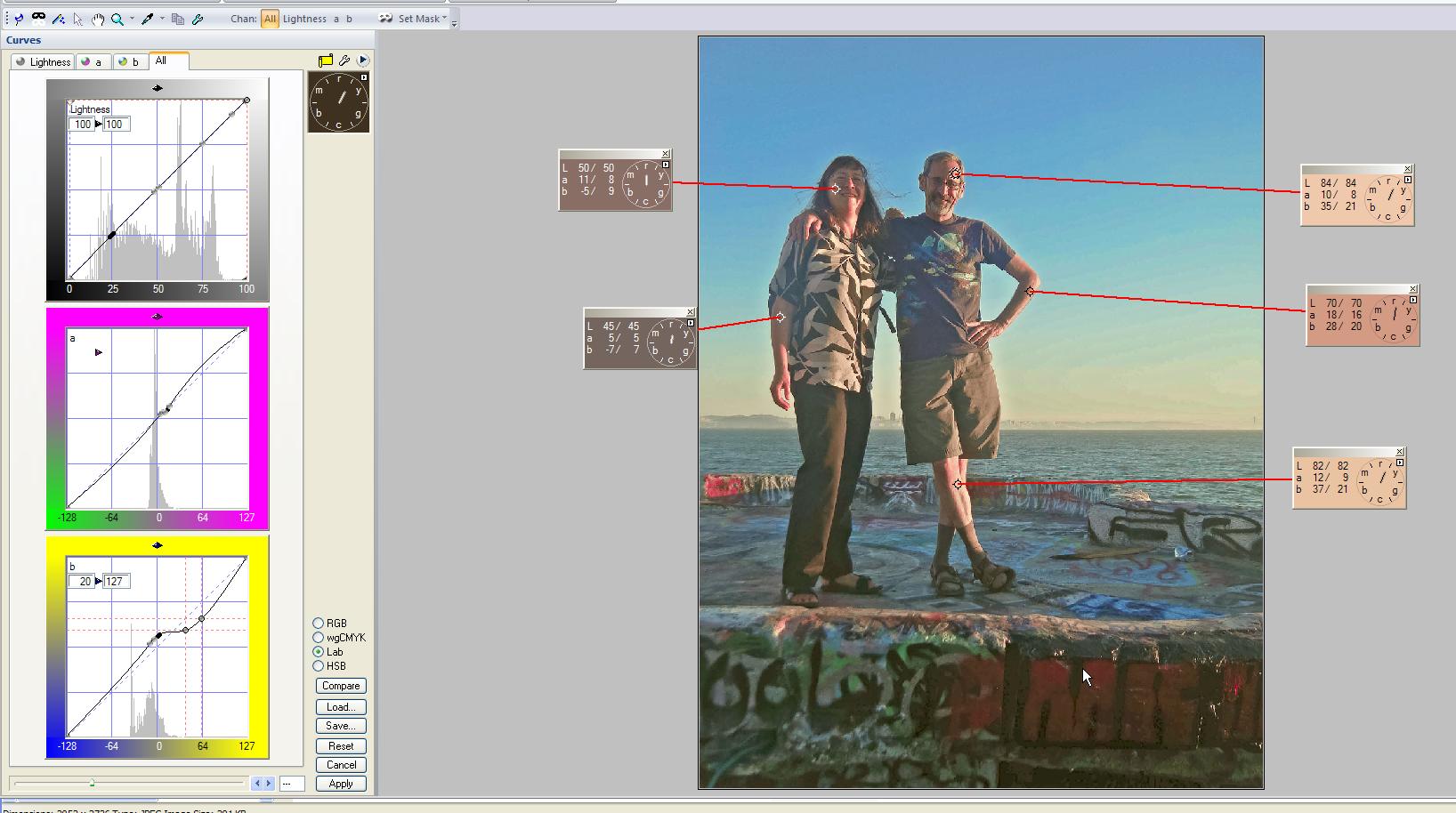Click the top marker arrows above b curve
1456x813 pixels.
point(158,545)
